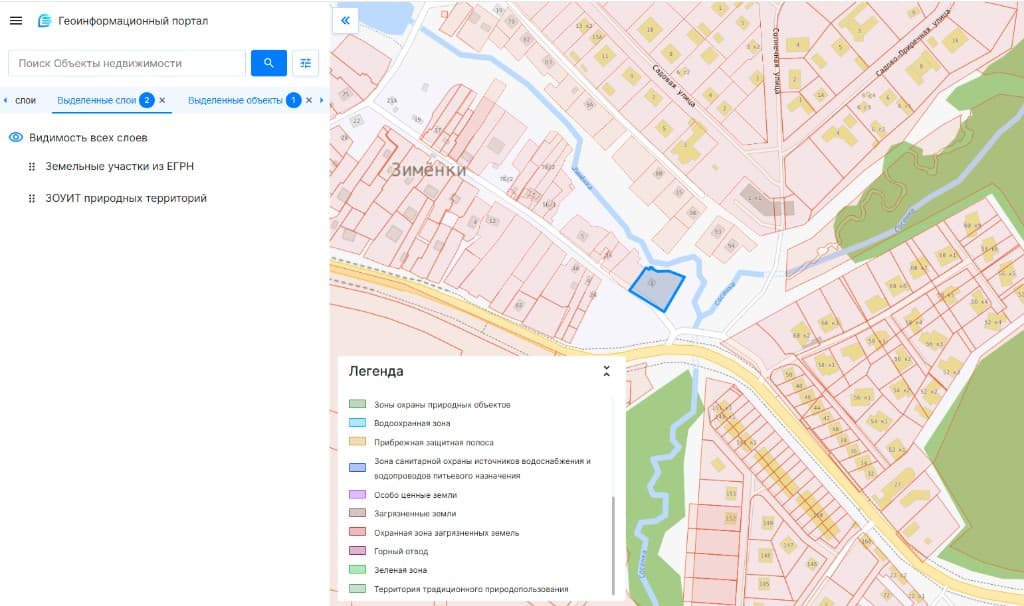Grab drag handle of Земельные участки из ЕГРН
Screen dimensions: 1024x606
pyautogui.click(x=31, y=167)
